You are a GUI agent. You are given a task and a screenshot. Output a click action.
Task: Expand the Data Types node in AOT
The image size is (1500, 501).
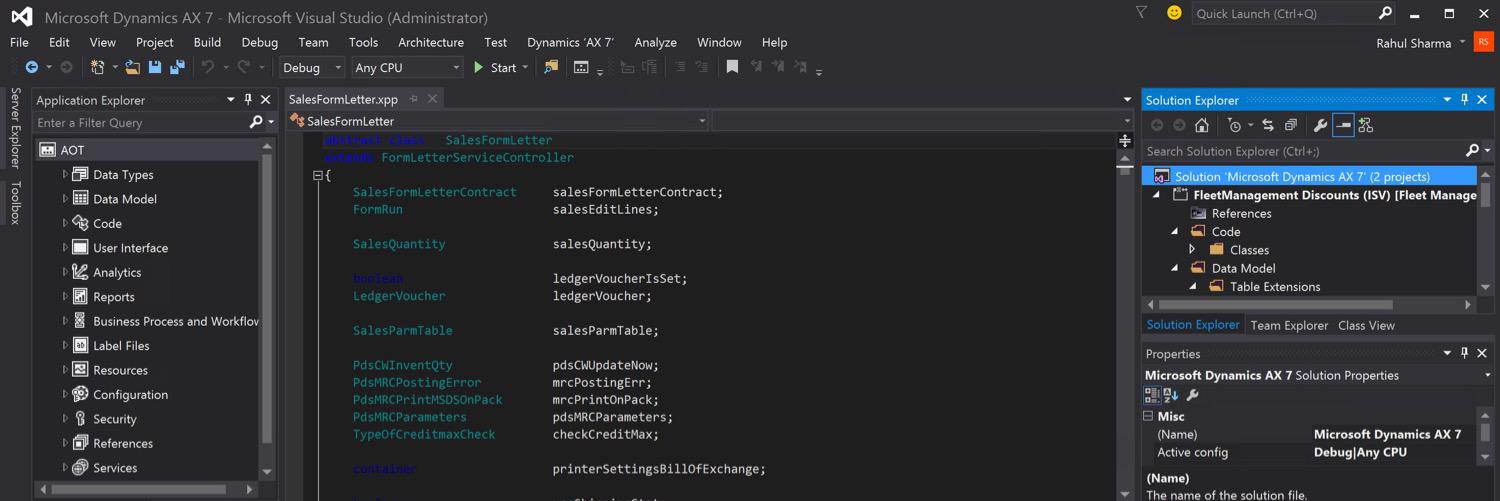65,174
